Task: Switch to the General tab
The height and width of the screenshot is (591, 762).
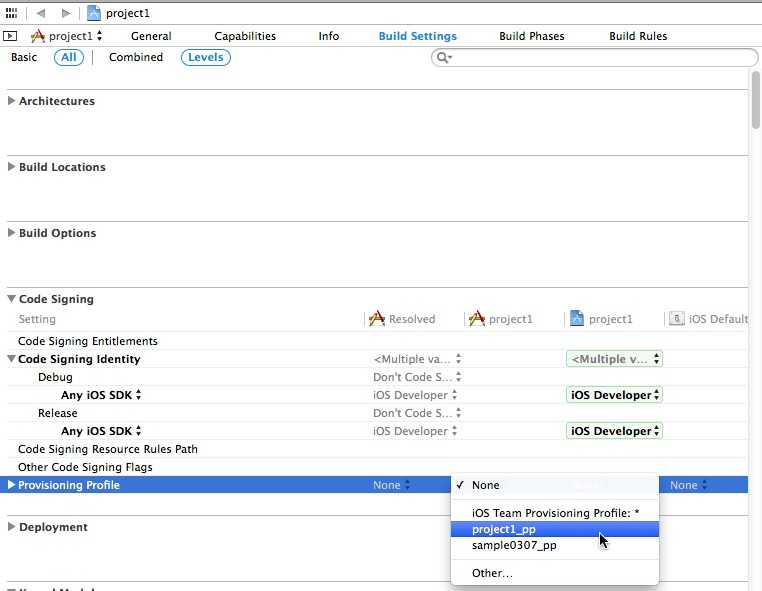Action: [151, 36]
